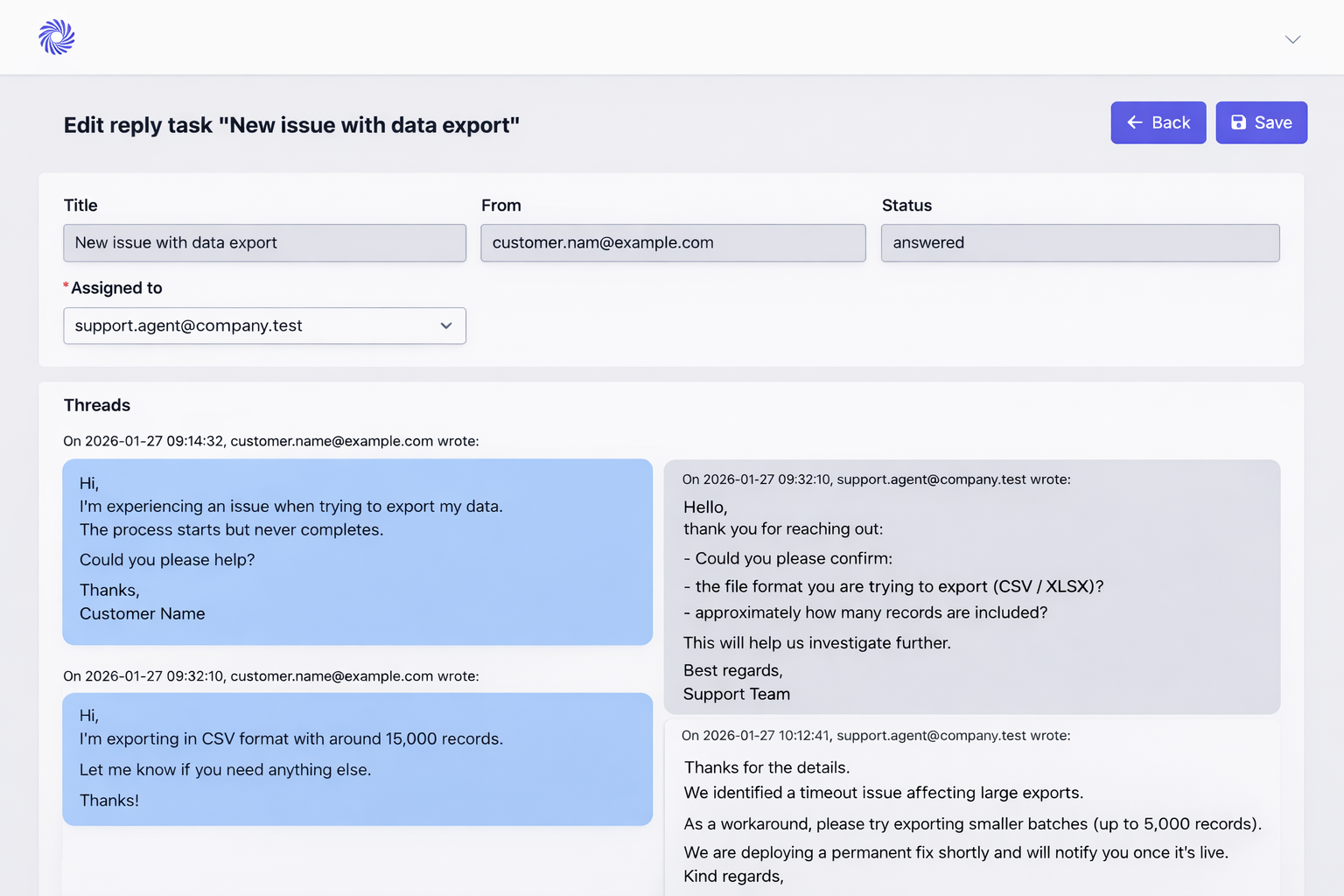The height and width of the screenshot is (896, 1344).
Task: Click the From field with customer.nam@example.com
Action: coord(673,242)
